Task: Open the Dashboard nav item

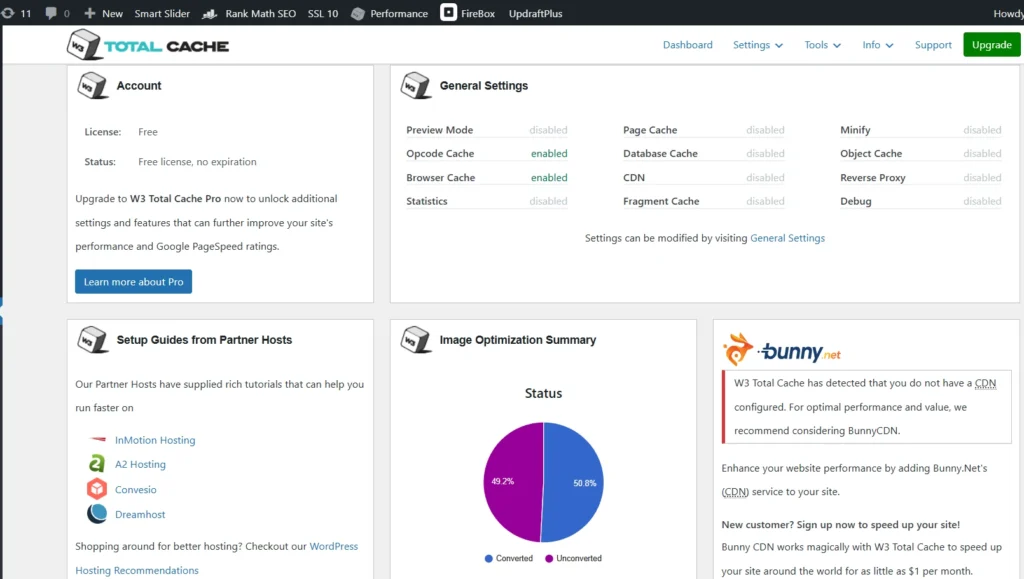Action: [x=688, y=45]
